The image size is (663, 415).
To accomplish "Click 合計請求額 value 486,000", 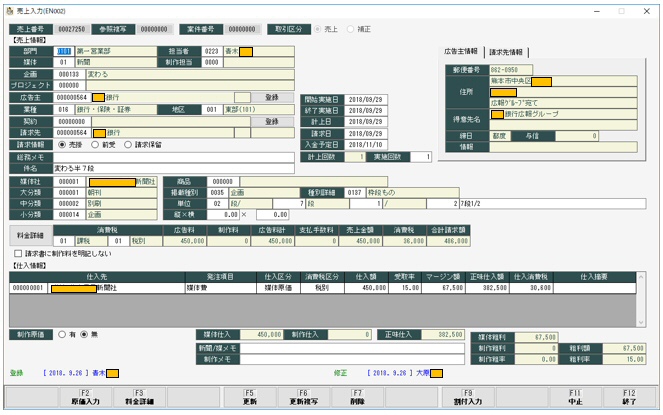I will coord(449,241).
